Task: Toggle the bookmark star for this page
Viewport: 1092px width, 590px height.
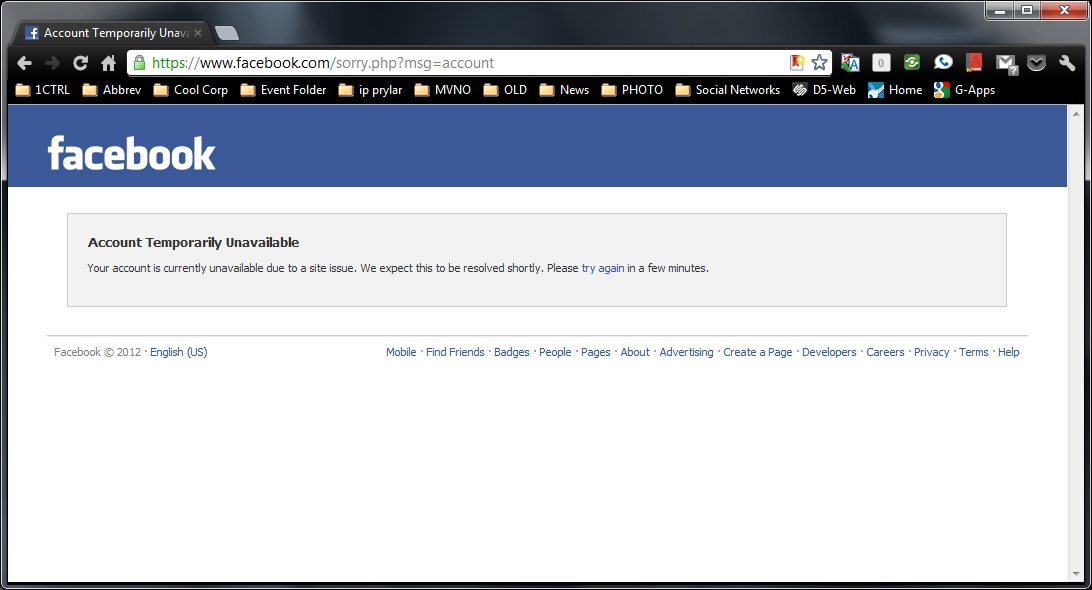Action: 820,62
